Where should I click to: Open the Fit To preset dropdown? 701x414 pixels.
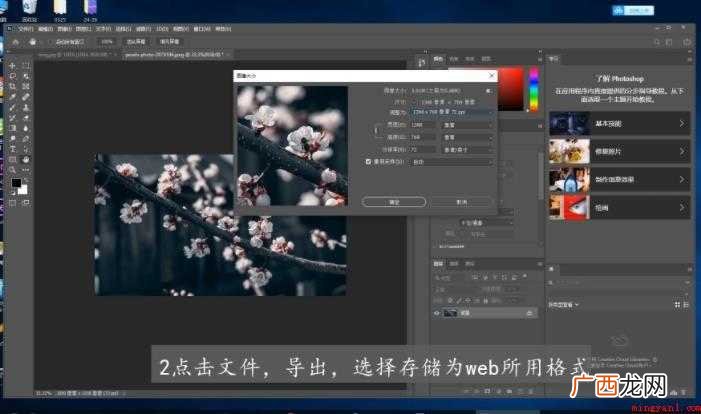[453, 113]
